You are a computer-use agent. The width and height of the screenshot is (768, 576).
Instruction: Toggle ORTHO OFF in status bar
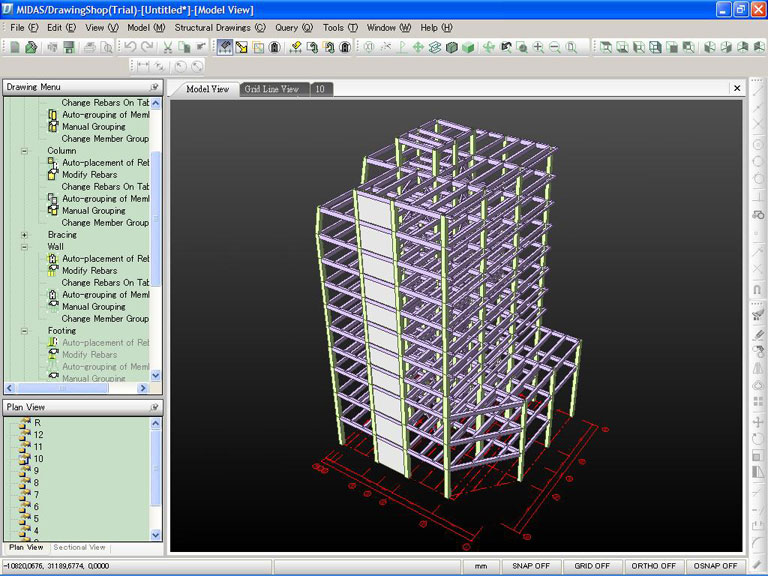point(653,566)
